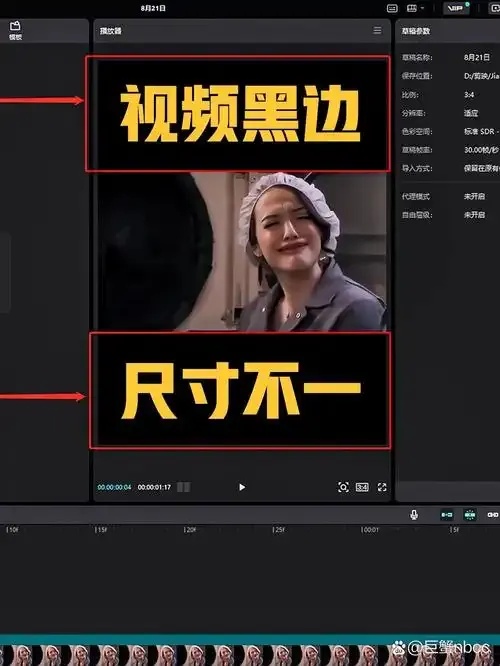The width and height of the screenshot is (500, 666).
Task: Jump to the 10f timeline ruler mark
Action: click(12, 530)
